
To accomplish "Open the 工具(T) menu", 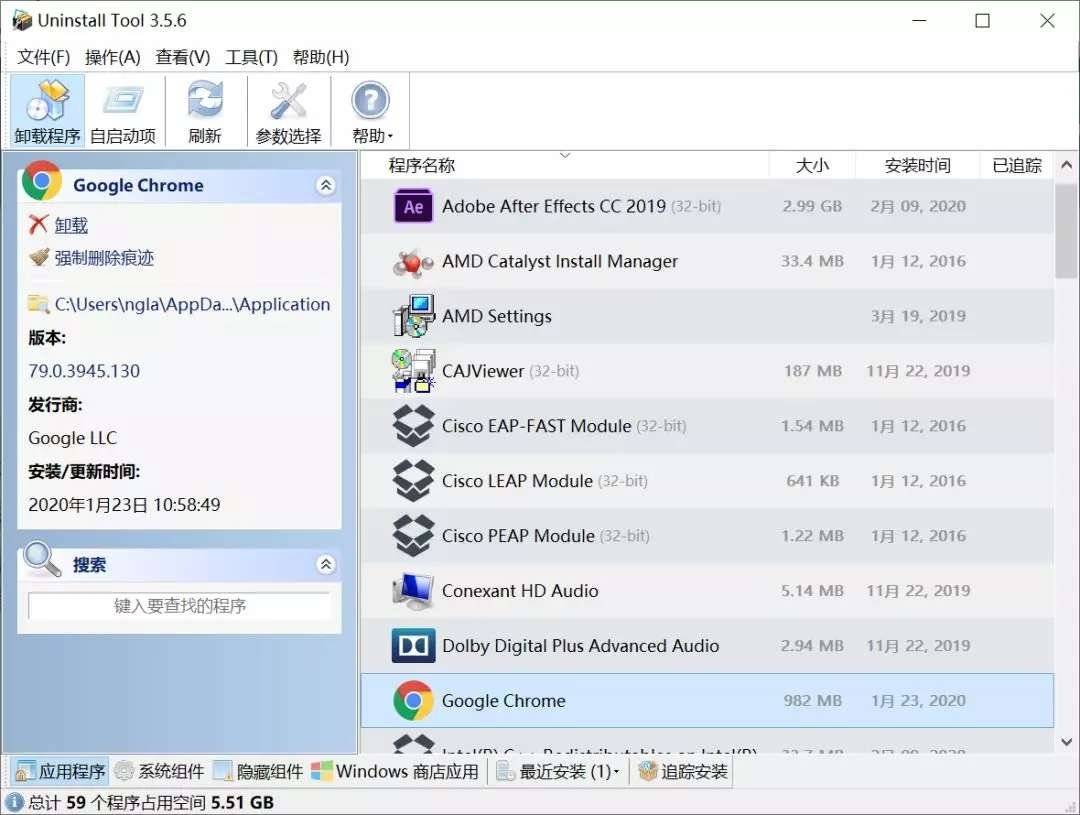I will click(x=251, y=57).
